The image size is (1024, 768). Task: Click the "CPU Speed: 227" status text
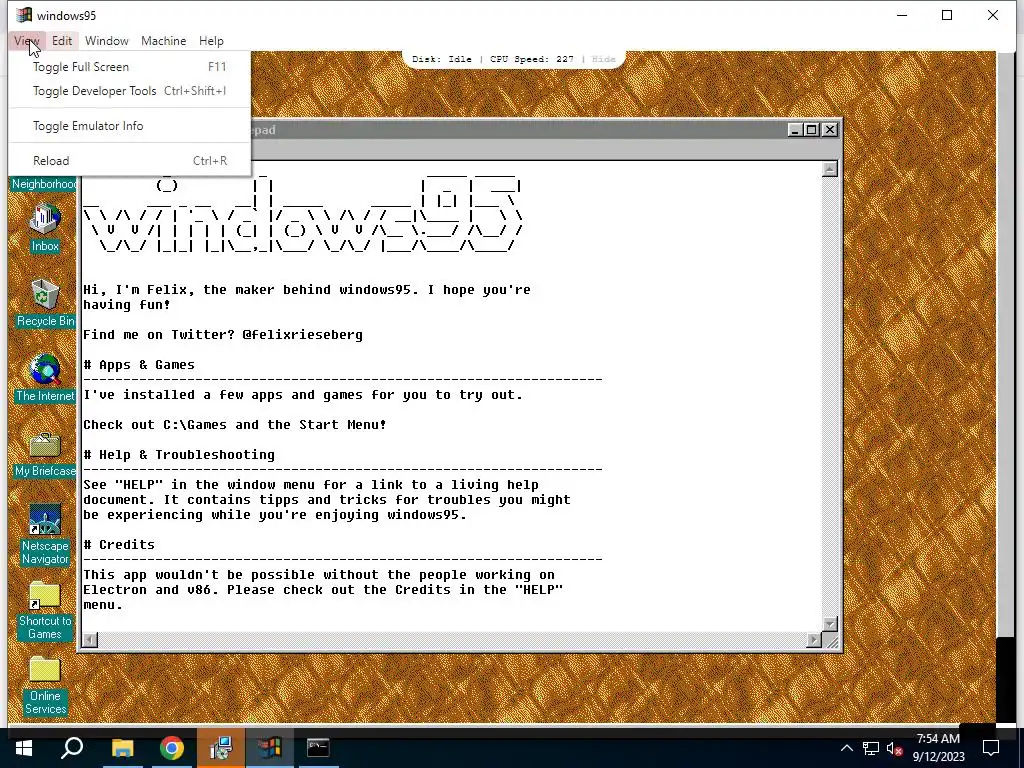(x=532, y=59)
